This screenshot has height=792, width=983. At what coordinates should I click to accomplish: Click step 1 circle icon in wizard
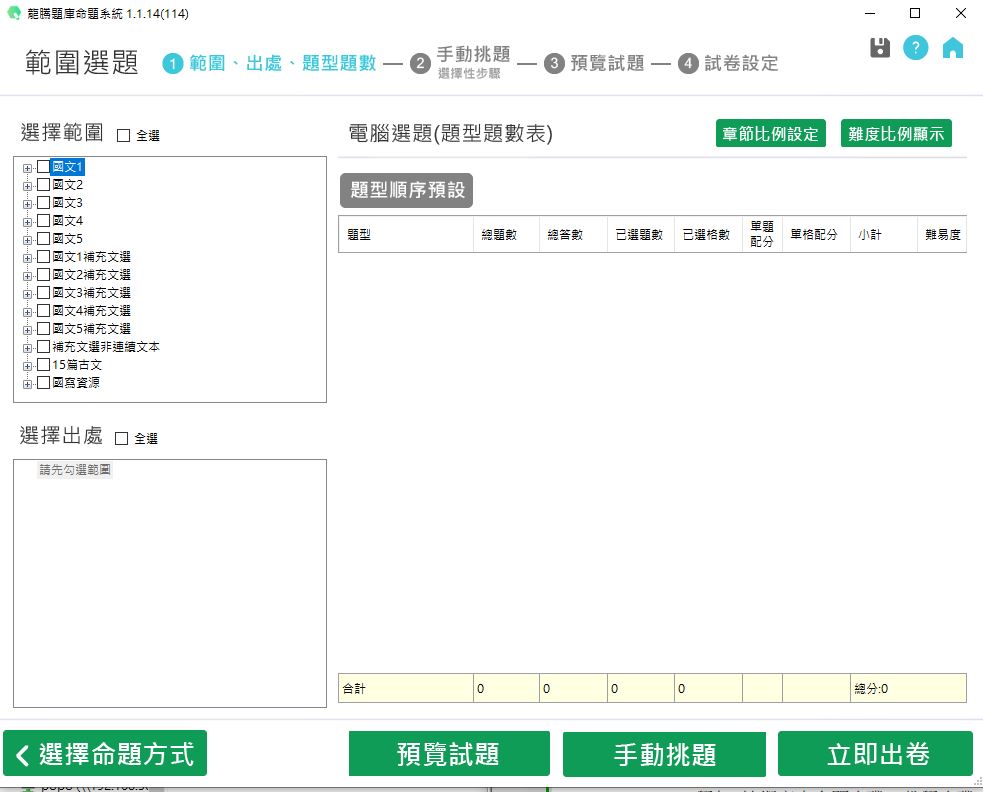173,64
